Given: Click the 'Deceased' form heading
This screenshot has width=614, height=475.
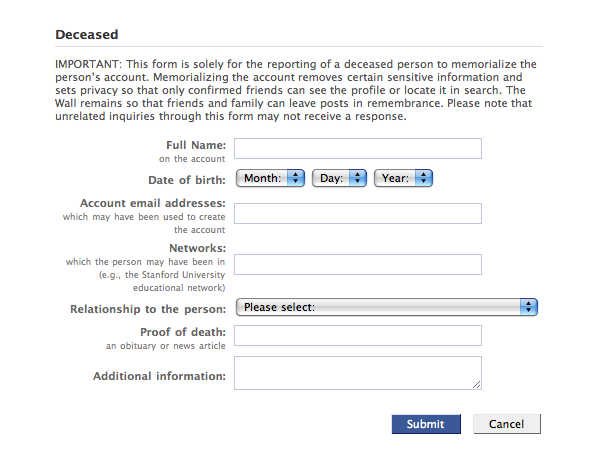Looking at the screenshot, I should click(x=86, y=35).
